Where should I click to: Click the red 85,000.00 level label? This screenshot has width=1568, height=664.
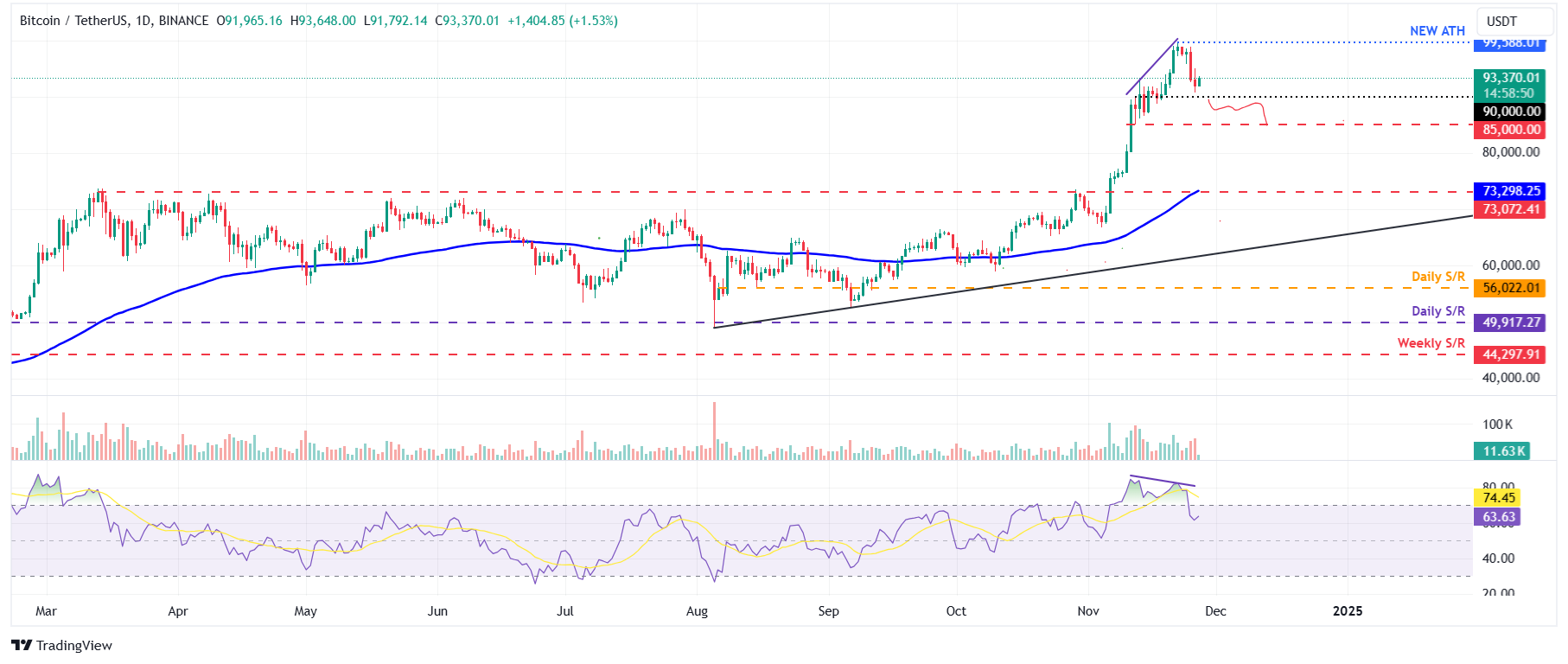(1510, 130)
